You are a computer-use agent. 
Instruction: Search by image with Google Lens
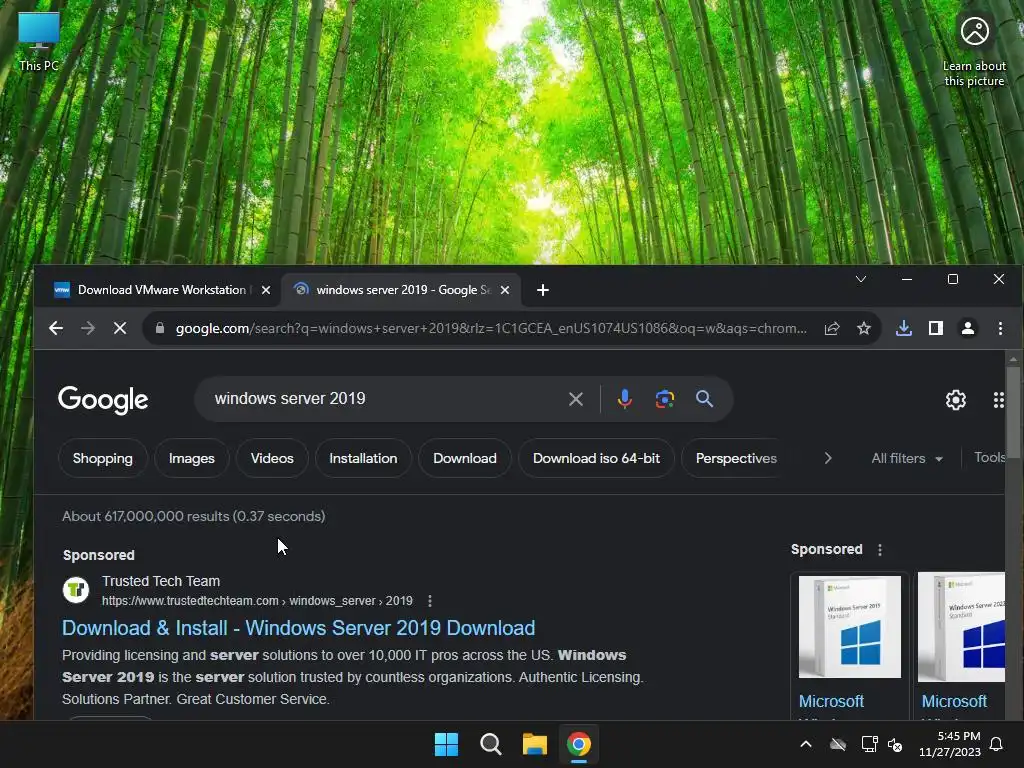tap(665, 398)
